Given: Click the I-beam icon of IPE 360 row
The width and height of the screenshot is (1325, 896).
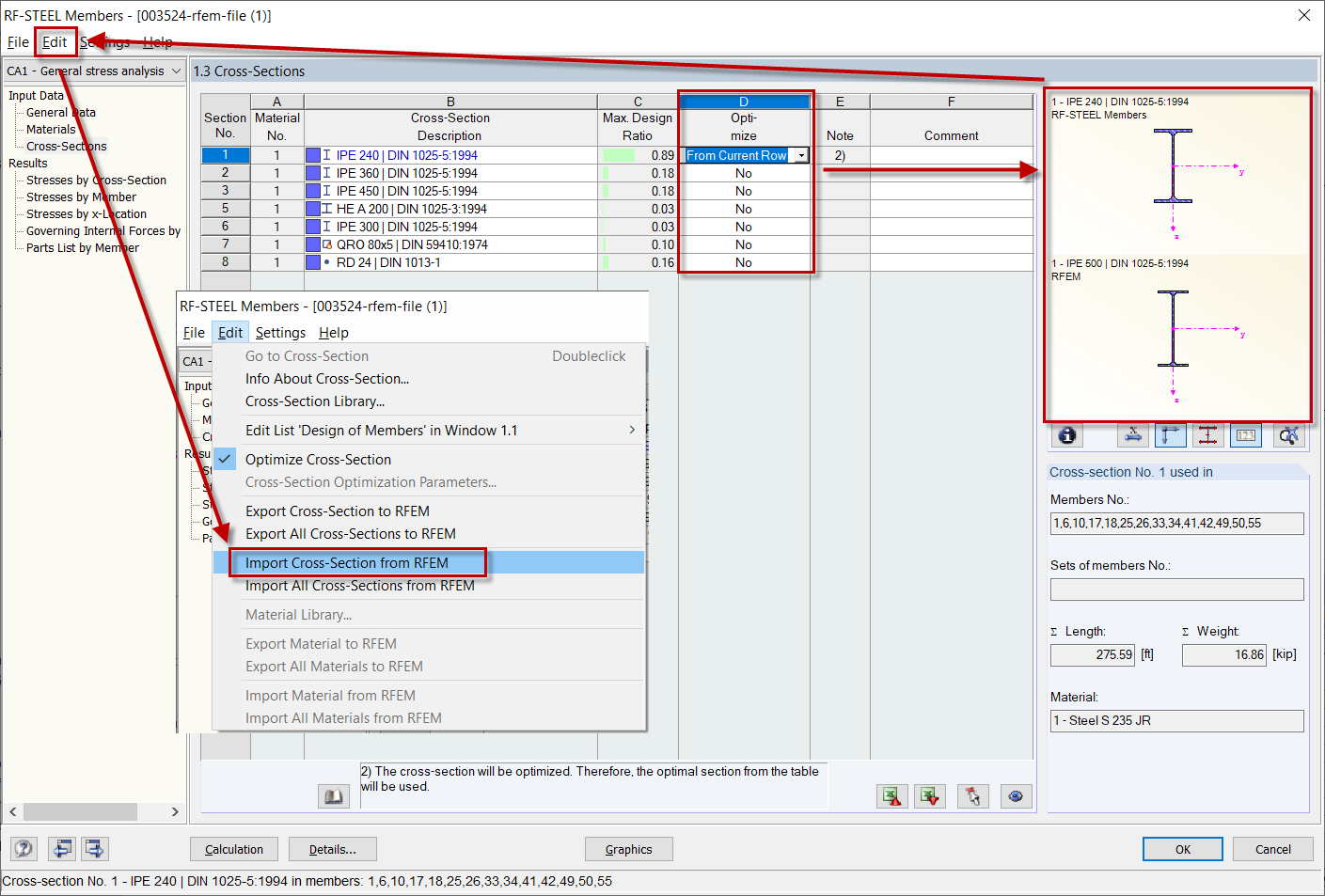Looking at the screenshot, I should [327, 173].
